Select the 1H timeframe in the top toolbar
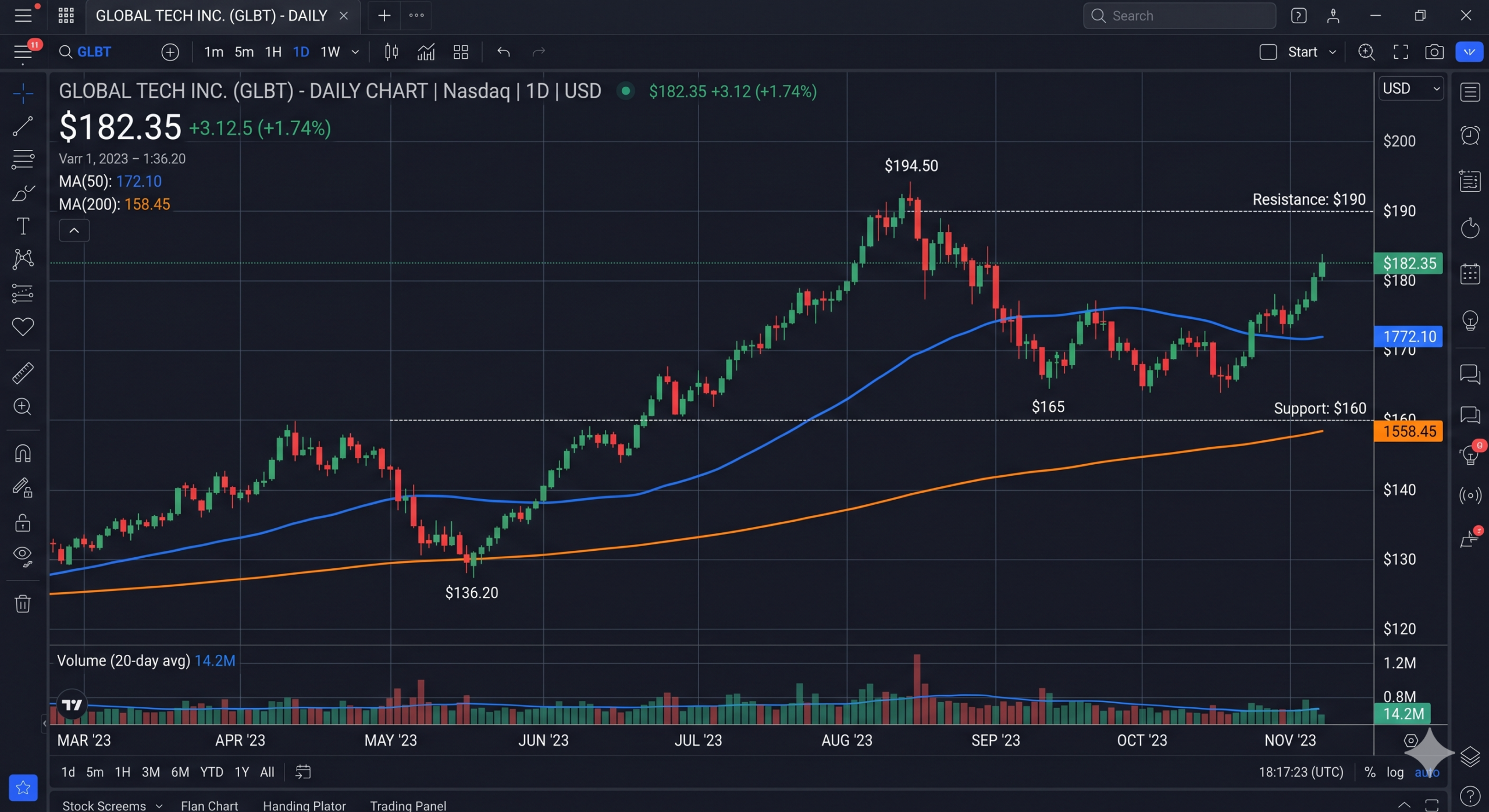This screenshot has height=812, width=1489. point(273,52)
